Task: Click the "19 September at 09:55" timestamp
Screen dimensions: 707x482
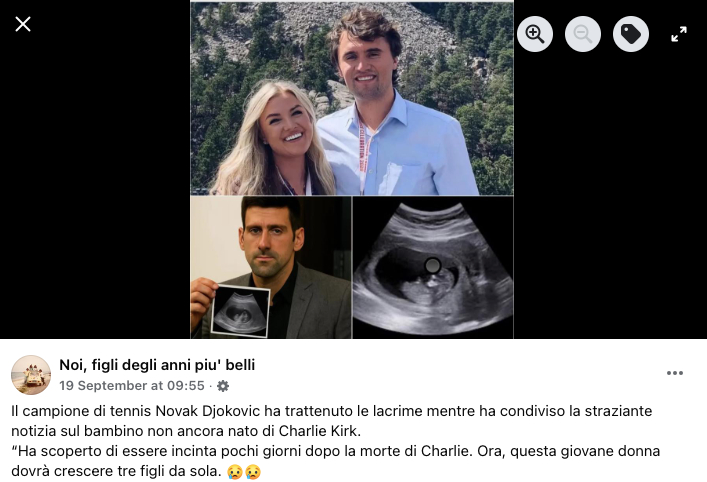Action: [x=132, y=386]
